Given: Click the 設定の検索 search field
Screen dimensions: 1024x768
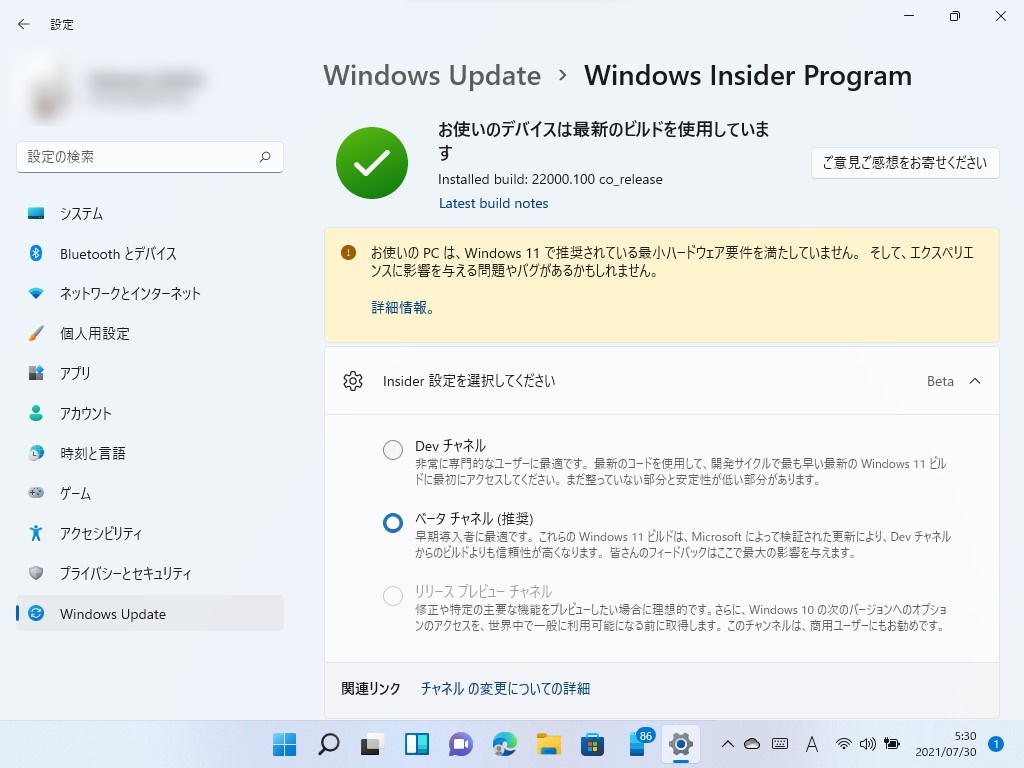Looking at the screenshot, I should pyautogui.click(x=150, y=157).
